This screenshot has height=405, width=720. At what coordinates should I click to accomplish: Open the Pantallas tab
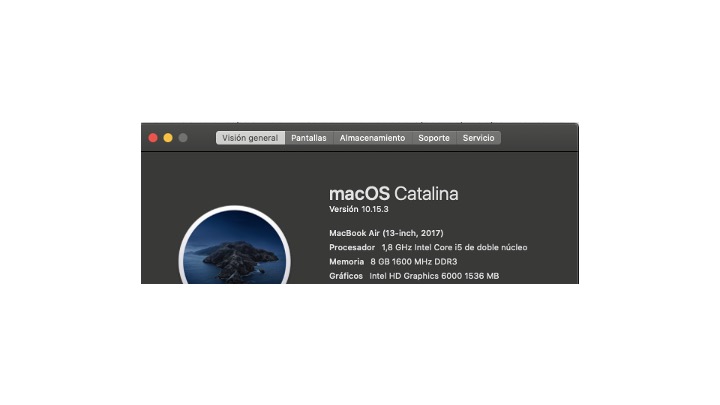[309, 138]
